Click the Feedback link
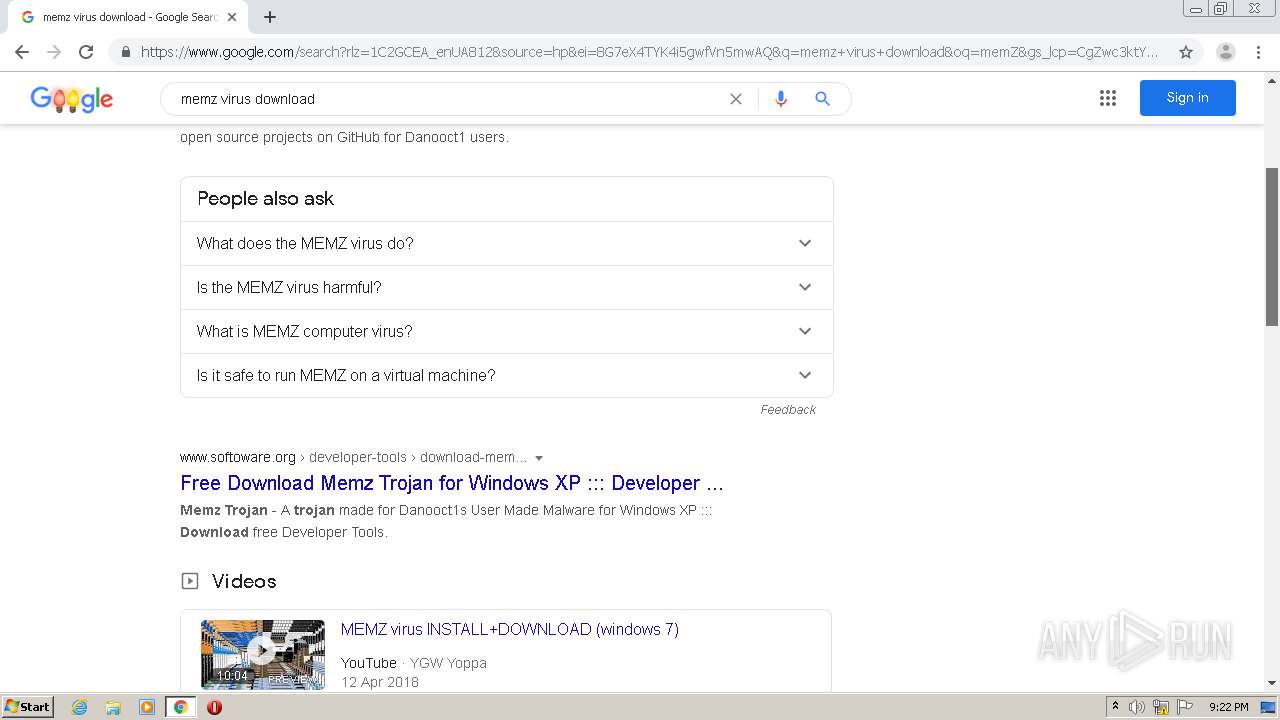The width and height of the screenshot is (1280, 720). click(788, 410)
